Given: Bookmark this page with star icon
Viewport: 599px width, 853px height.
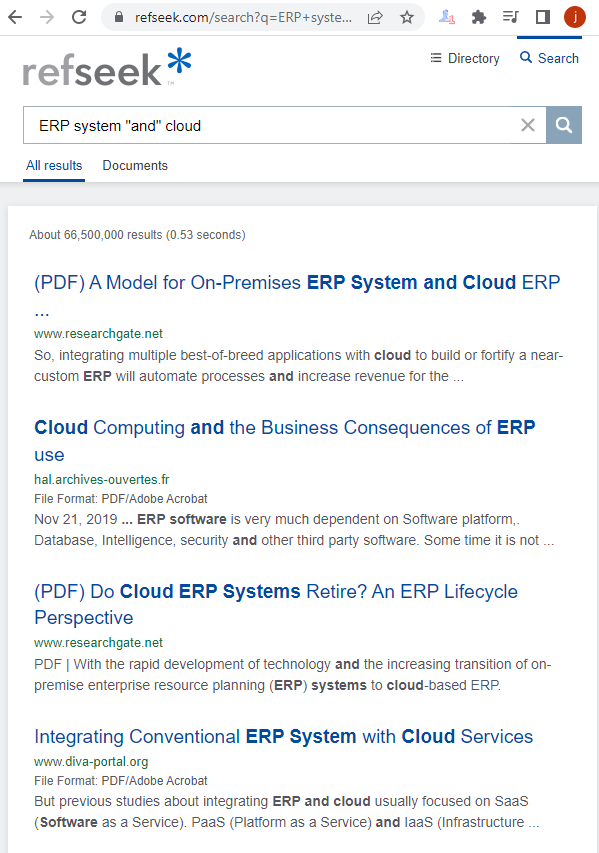Looking at the screenshot, I should pos(406,17).
